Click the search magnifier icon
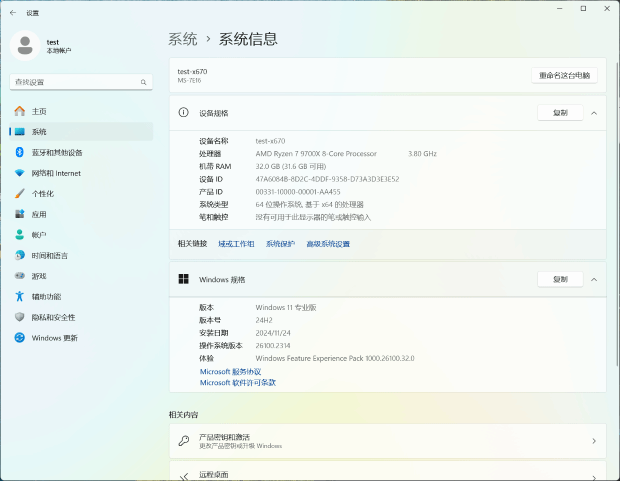Screen dimensions: 620x481 click(143, 82)
